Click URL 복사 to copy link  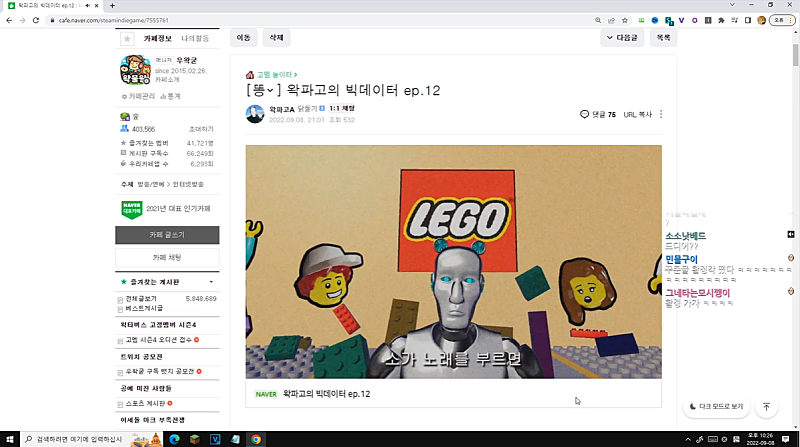tap(638, 114)
